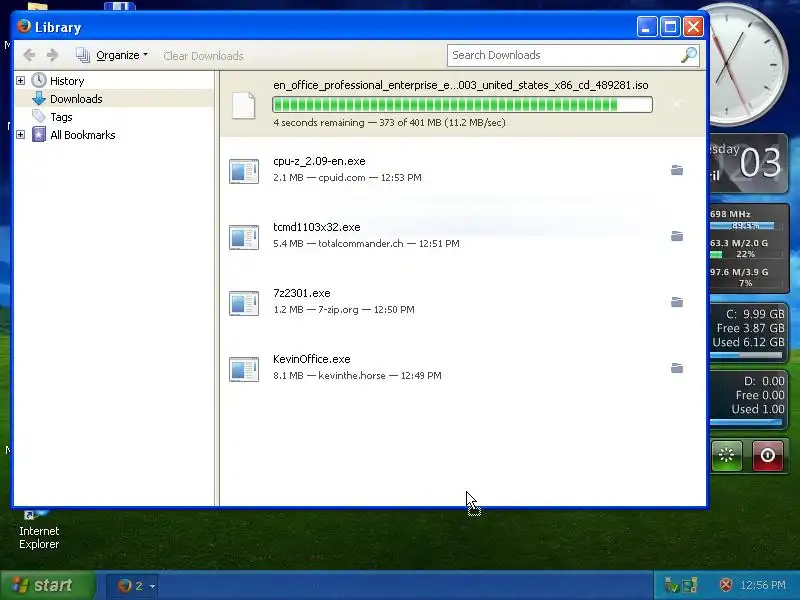Open the Windows start menu

coord(47,585)
